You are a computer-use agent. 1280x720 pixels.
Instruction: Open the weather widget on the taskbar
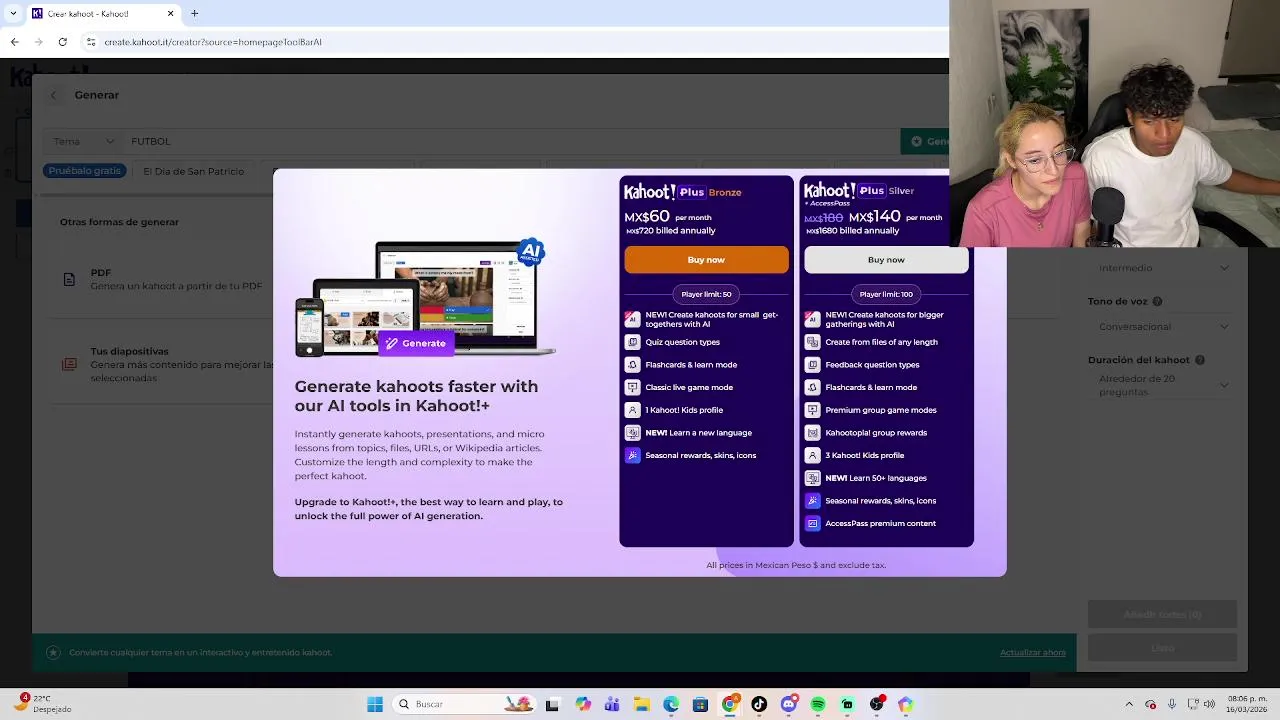click(45, 704)
